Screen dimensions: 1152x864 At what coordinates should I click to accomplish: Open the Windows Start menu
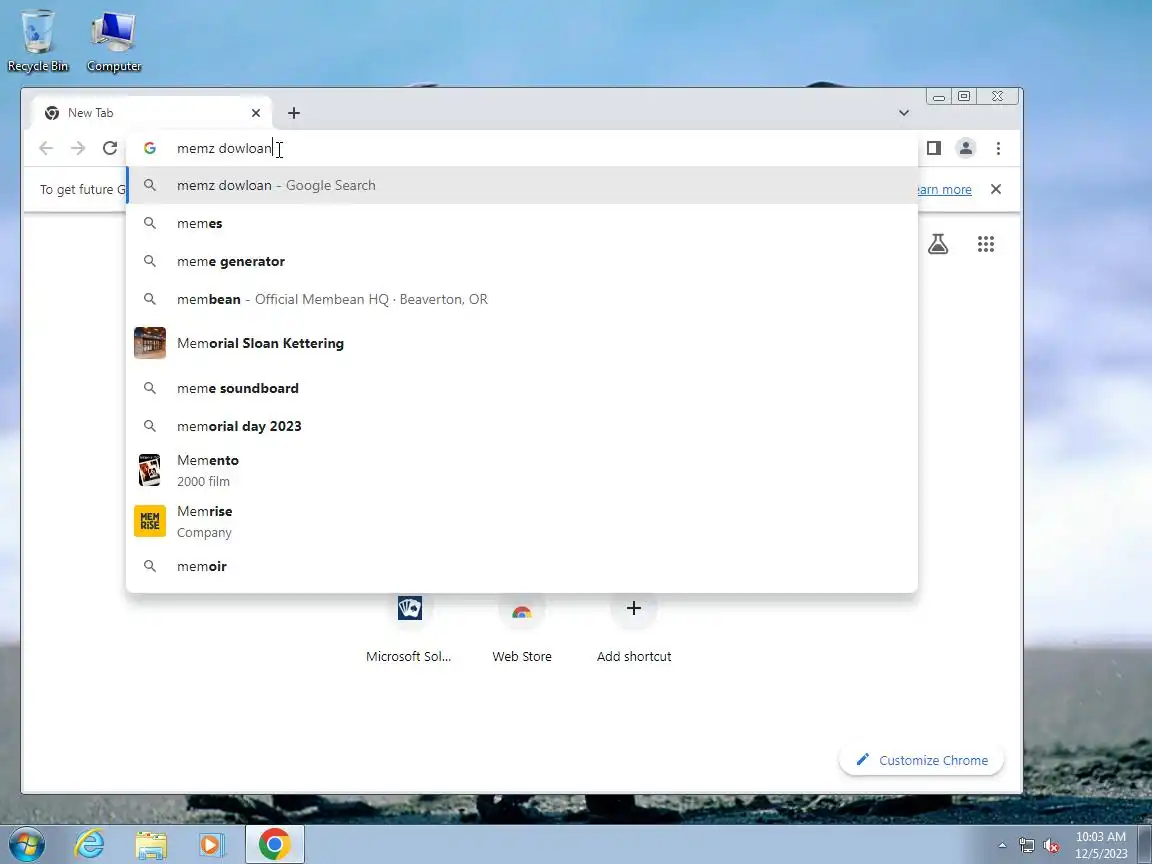[26, 844]
